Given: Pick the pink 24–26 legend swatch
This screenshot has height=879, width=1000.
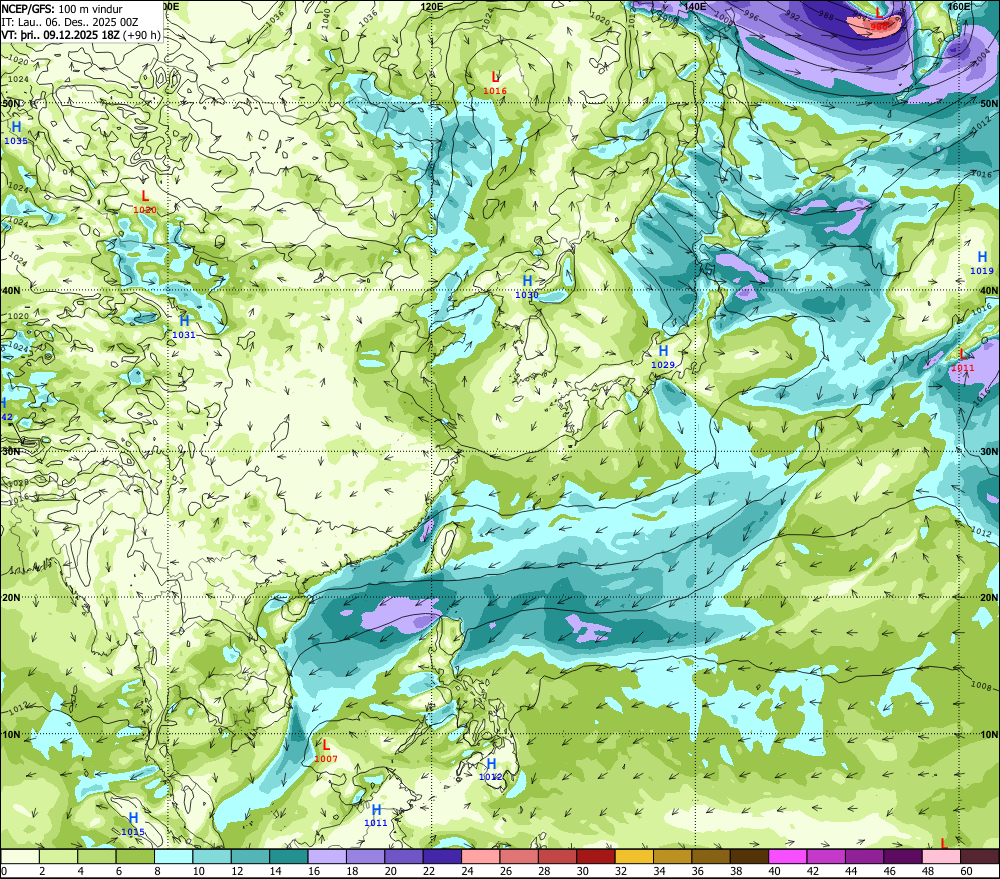Looking at the screenshot, I should (481, 856).
